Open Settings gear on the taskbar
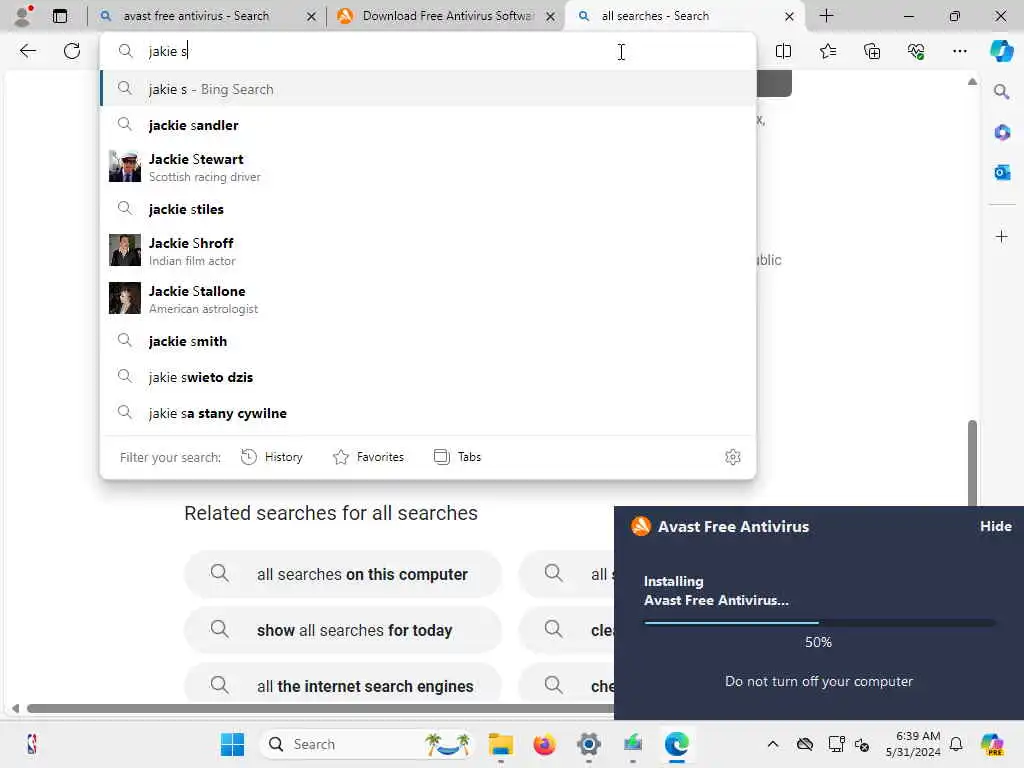Screen dimensions: 1024x768 click(588, 744)
